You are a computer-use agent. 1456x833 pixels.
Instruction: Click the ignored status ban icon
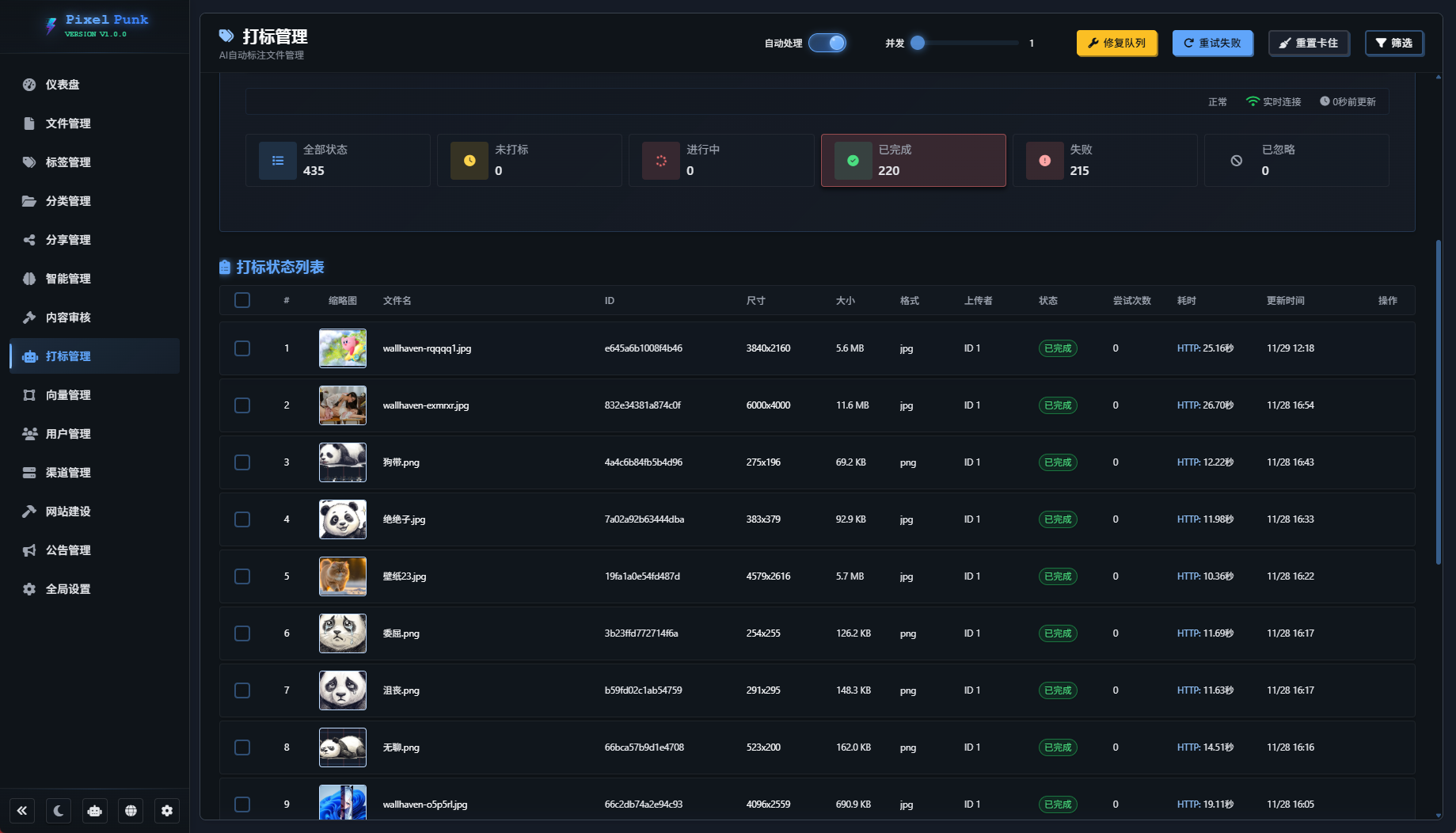pyautogui.click(x=1236, y=161)
